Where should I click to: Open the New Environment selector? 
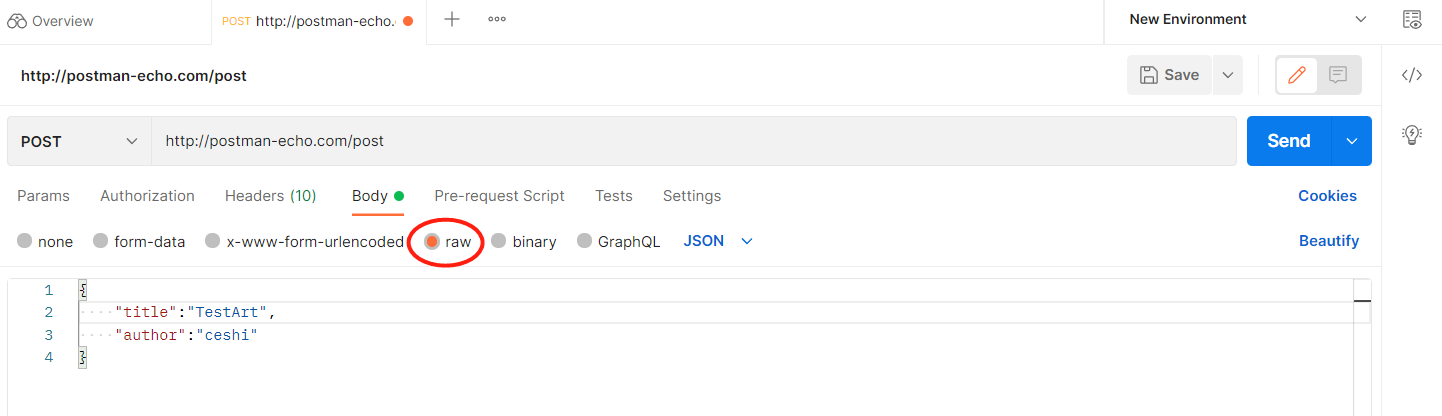pyautogui.click(x=1247, y=19)
